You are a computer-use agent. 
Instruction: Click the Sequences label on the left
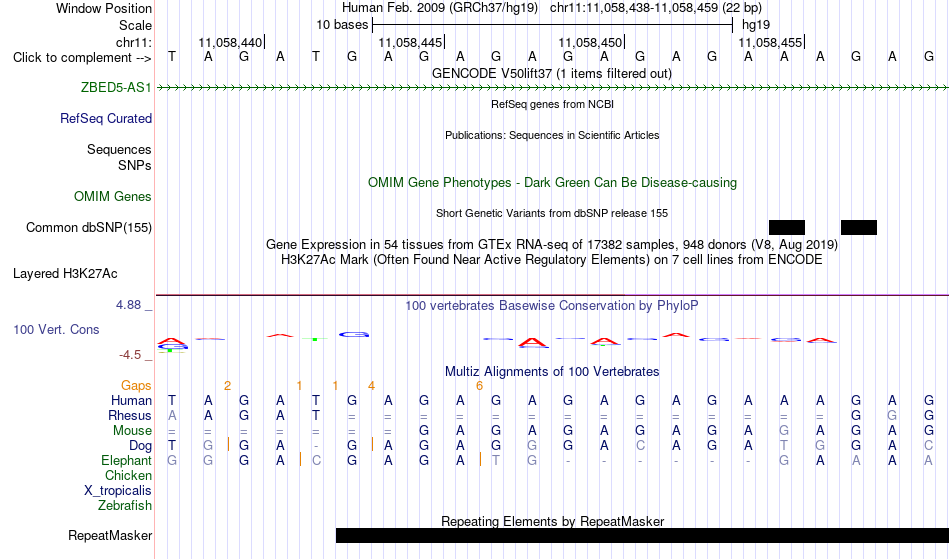point(119,150)
